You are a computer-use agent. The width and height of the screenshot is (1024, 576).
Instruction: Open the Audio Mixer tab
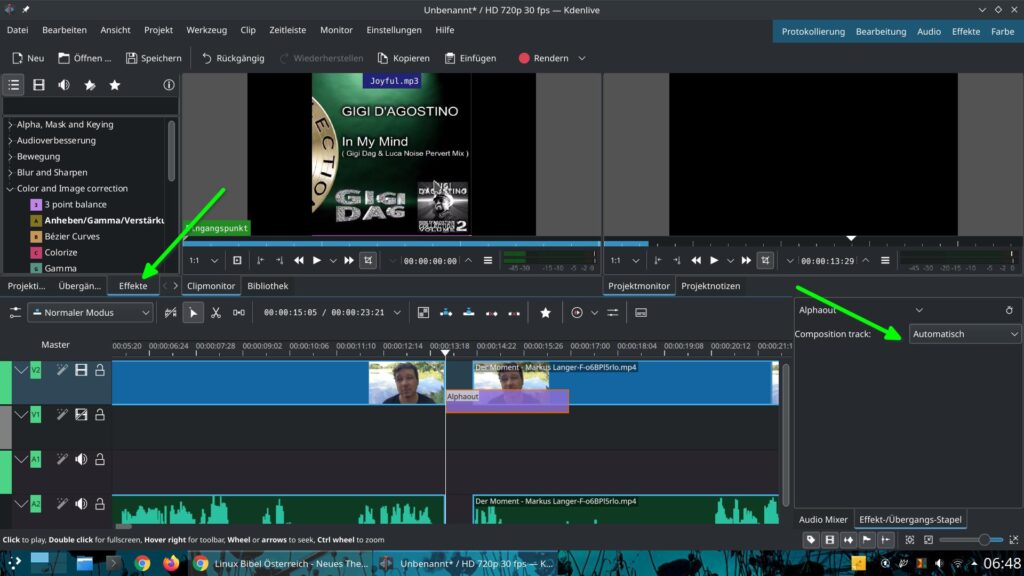click(x=823, y=520)
